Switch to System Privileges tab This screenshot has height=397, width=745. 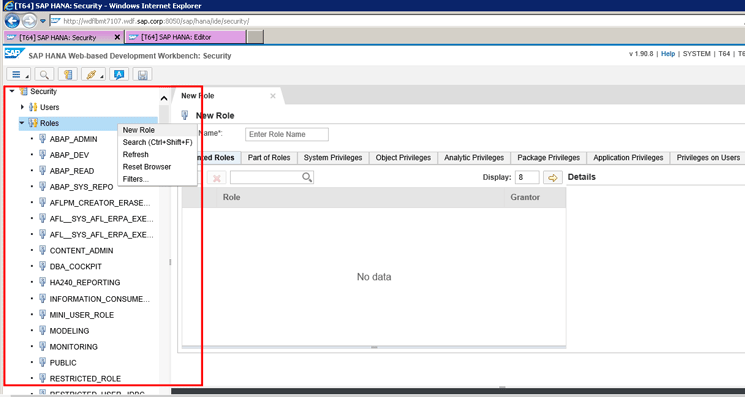point(333,158)
